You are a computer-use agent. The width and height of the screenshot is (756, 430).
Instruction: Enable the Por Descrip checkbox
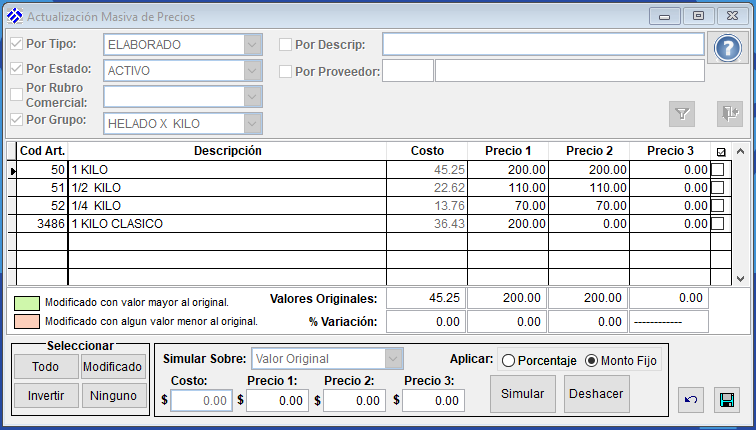tap(285, 45)
